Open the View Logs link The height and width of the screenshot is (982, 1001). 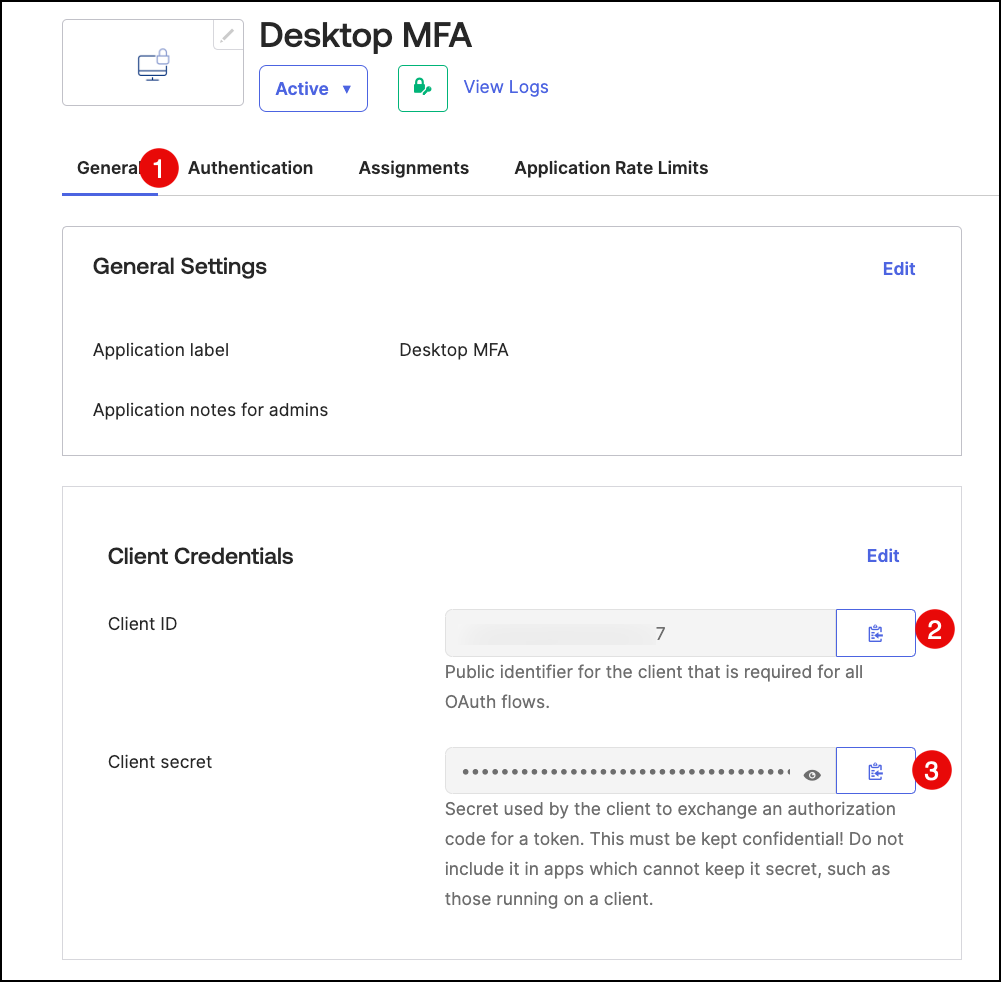tap(506, 87)
